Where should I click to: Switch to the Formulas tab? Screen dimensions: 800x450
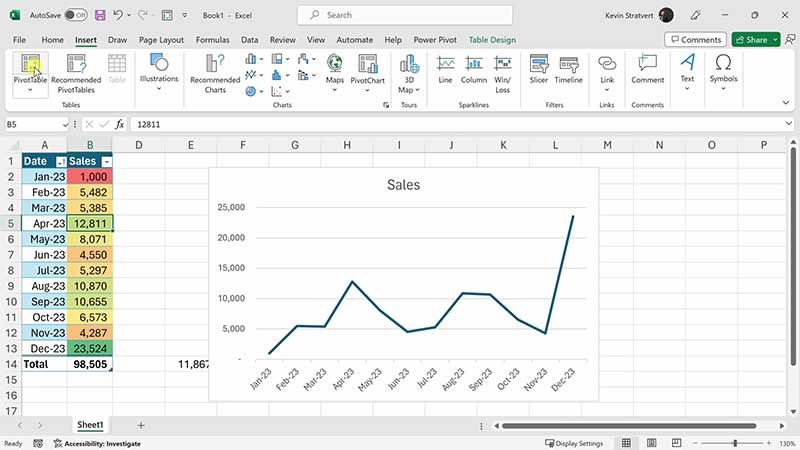click(x=213, y=40)
